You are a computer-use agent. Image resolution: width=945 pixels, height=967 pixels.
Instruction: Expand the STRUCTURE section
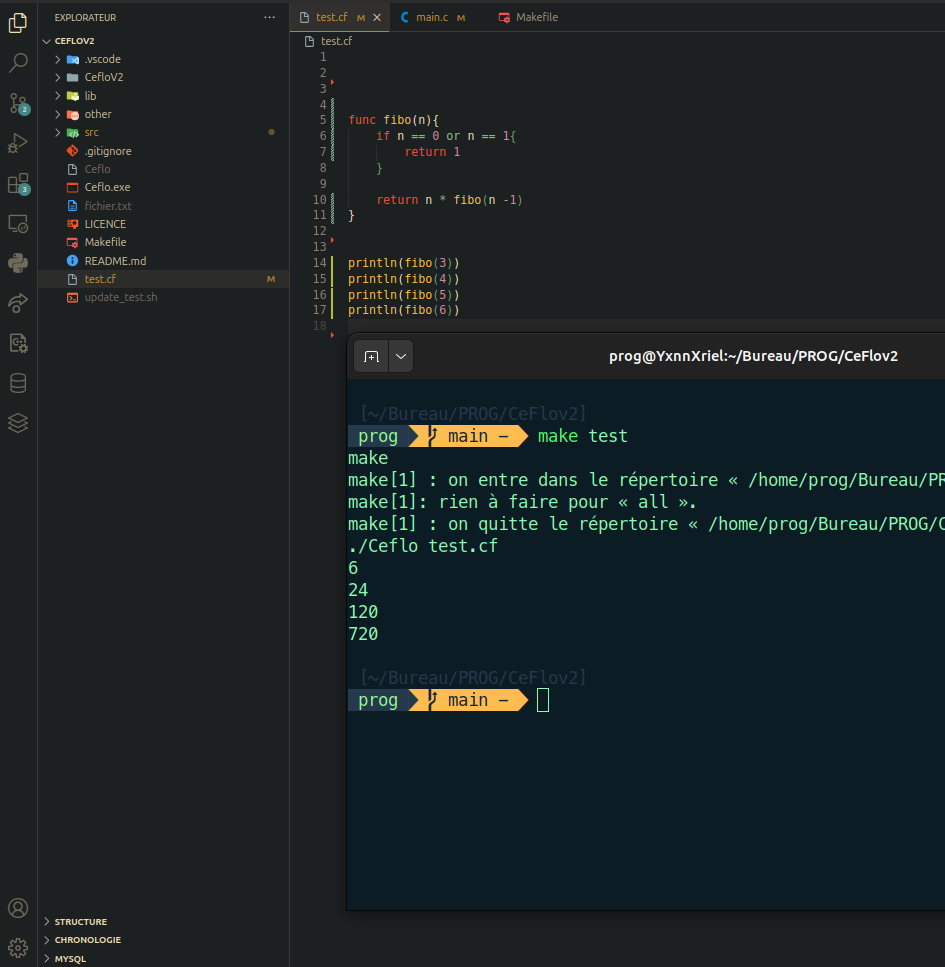point(46,921)
